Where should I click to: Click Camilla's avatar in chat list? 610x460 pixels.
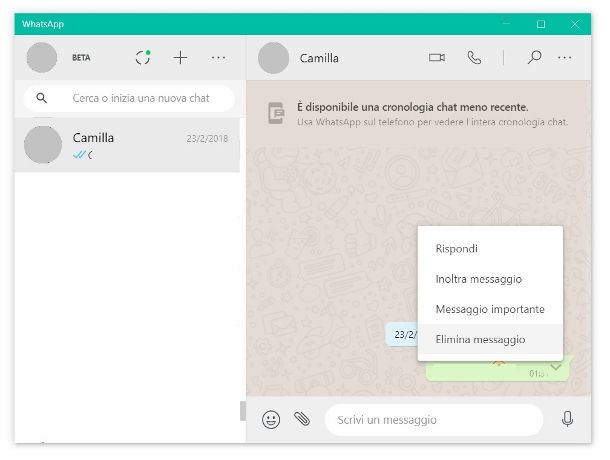click(x=43, y=145)
